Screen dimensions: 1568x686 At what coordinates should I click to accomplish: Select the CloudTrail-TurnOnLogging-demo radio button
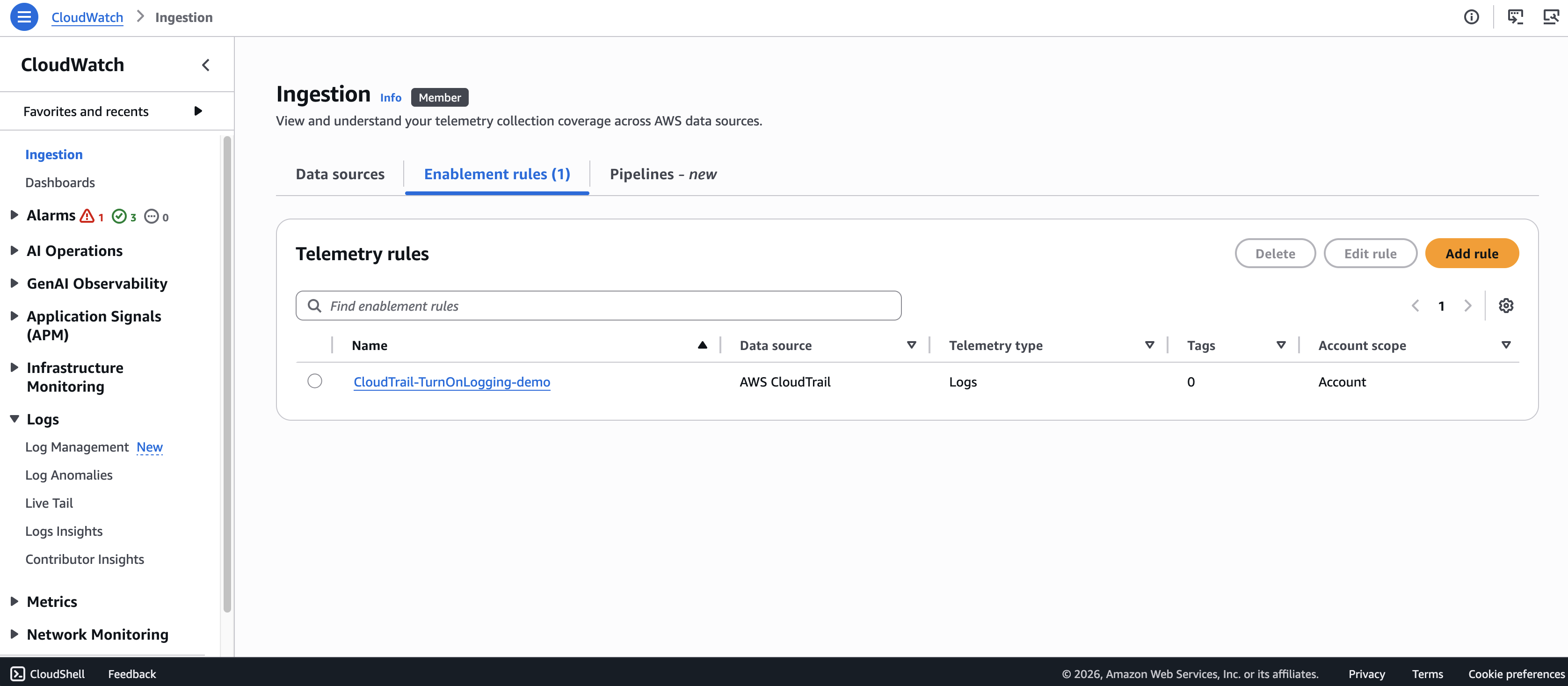315,381
